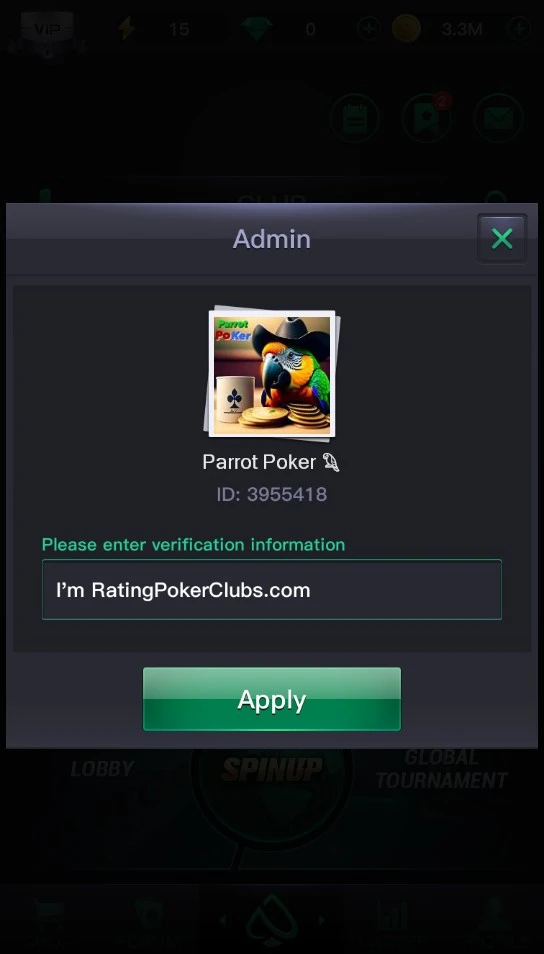
Task: Open the mail envelope icon
Action: click(498, 118)
